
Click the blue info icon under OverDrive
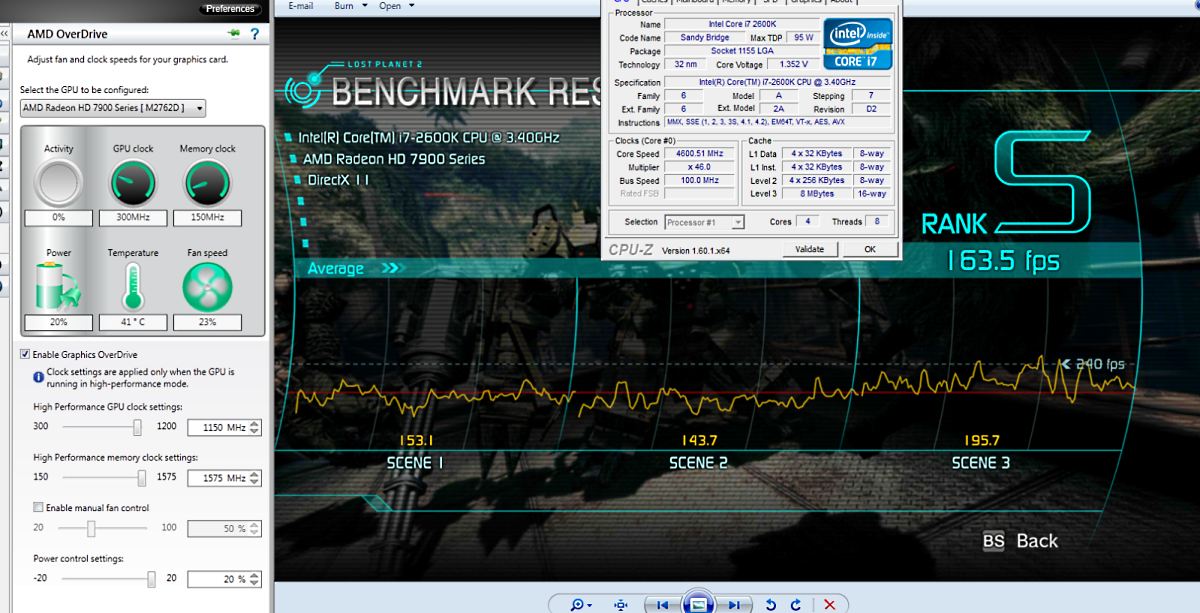[x=38, y=378]
